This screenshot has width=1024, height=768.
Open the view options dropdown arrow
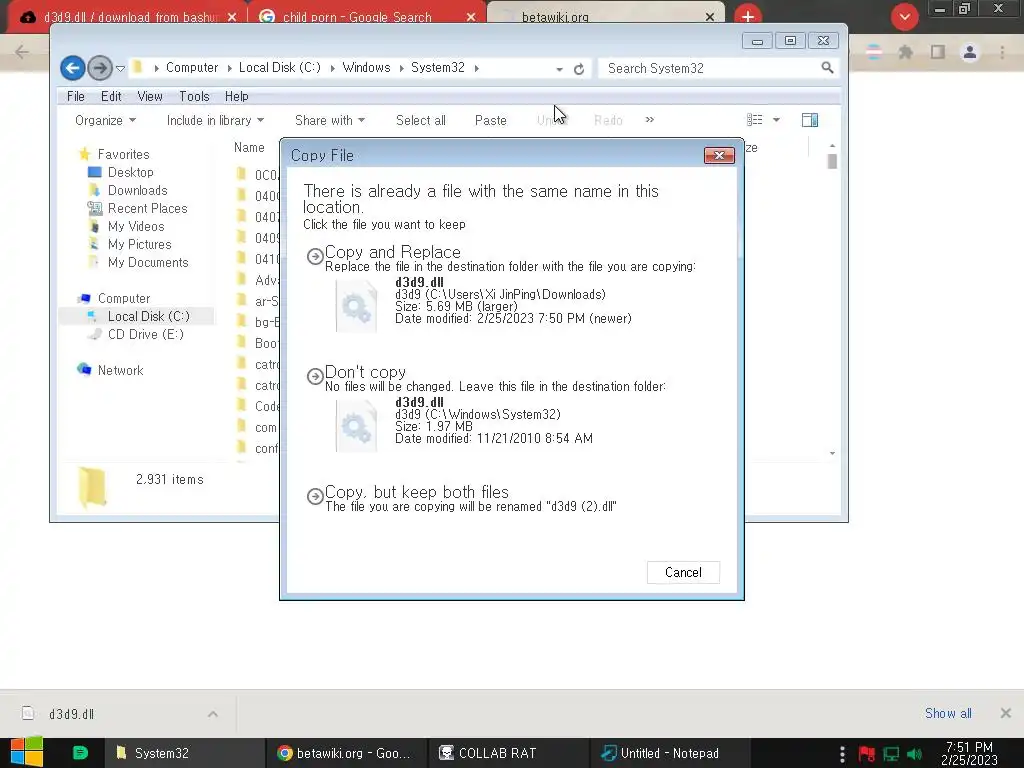776,120
